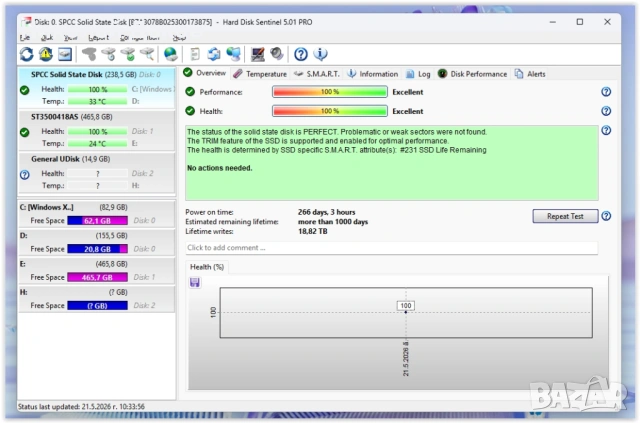Select SPCC Solid State Disk in disk list
Screen dimensions: 640x423
point(97,88)
